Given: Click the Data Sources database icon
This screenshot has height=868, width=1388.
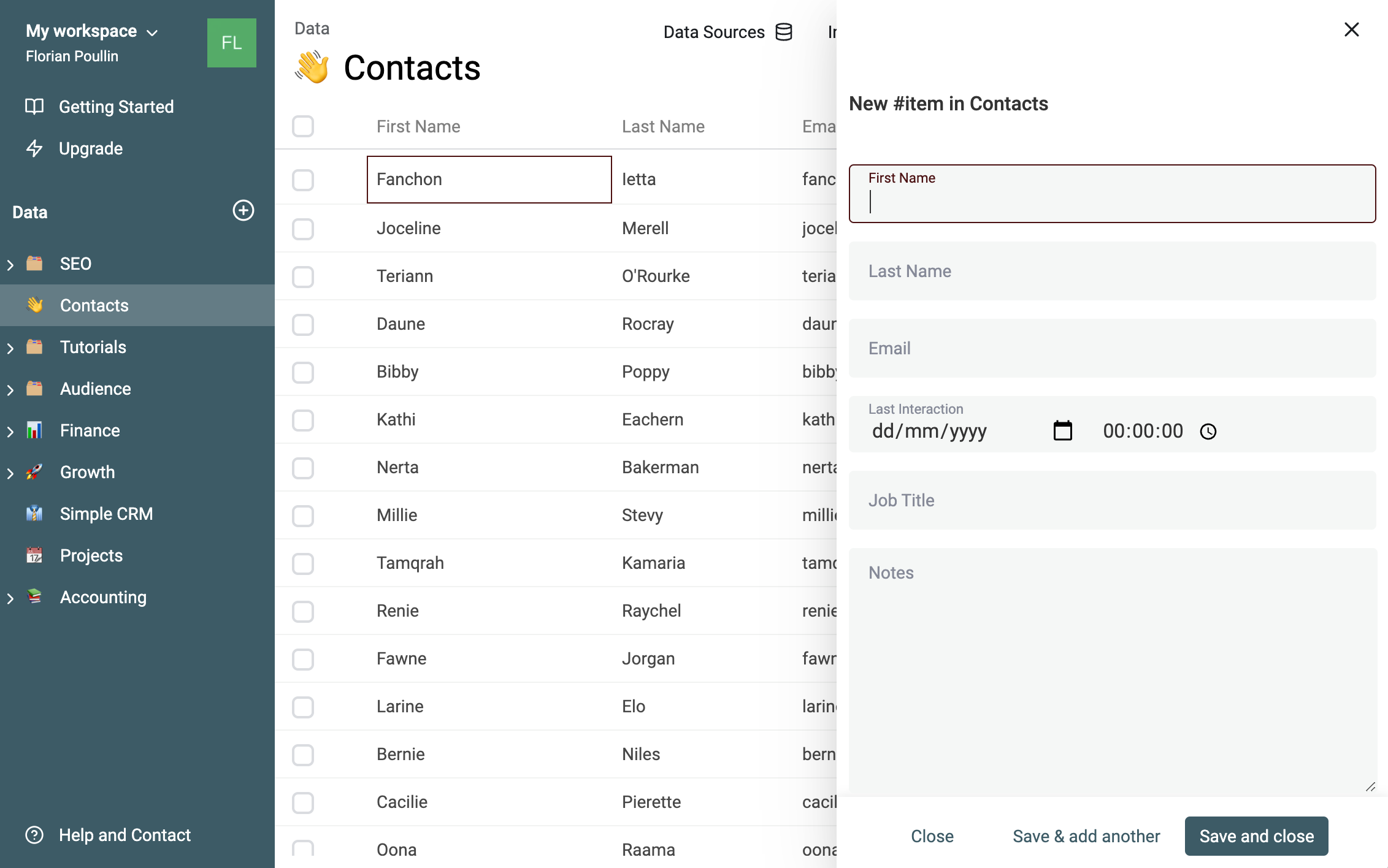Looking at the screenshot, I should pos(784,32).
